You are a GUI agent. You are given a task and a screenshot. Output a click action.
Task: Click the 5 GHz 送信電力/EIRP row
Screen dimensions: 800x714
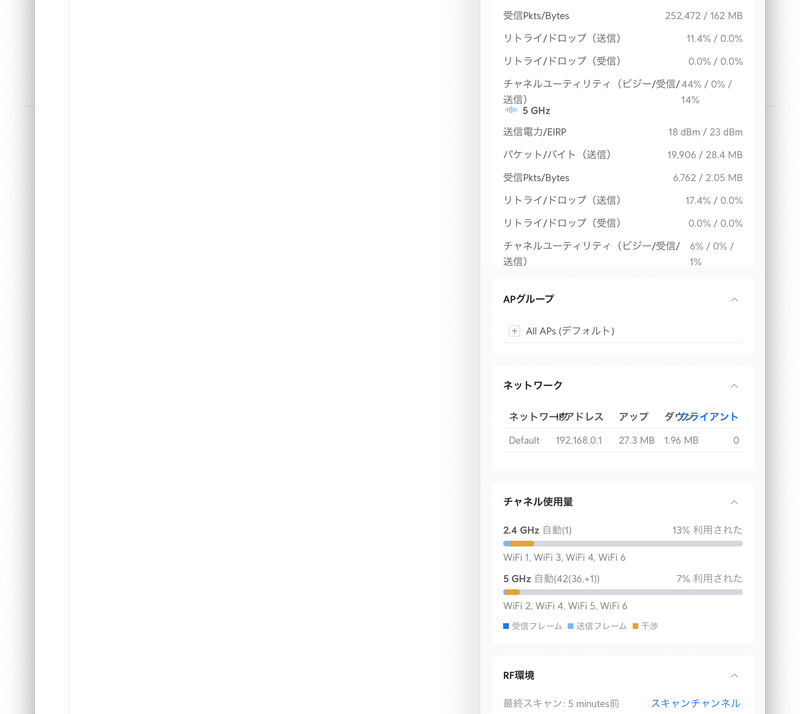[622, 132]
